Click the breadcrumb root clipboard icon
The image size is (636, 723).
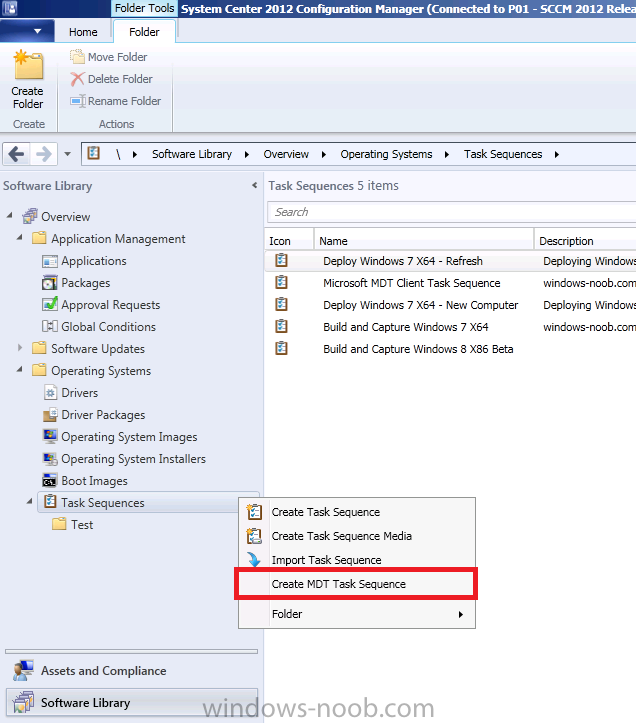pyautogui.click(x=94, y=153)
